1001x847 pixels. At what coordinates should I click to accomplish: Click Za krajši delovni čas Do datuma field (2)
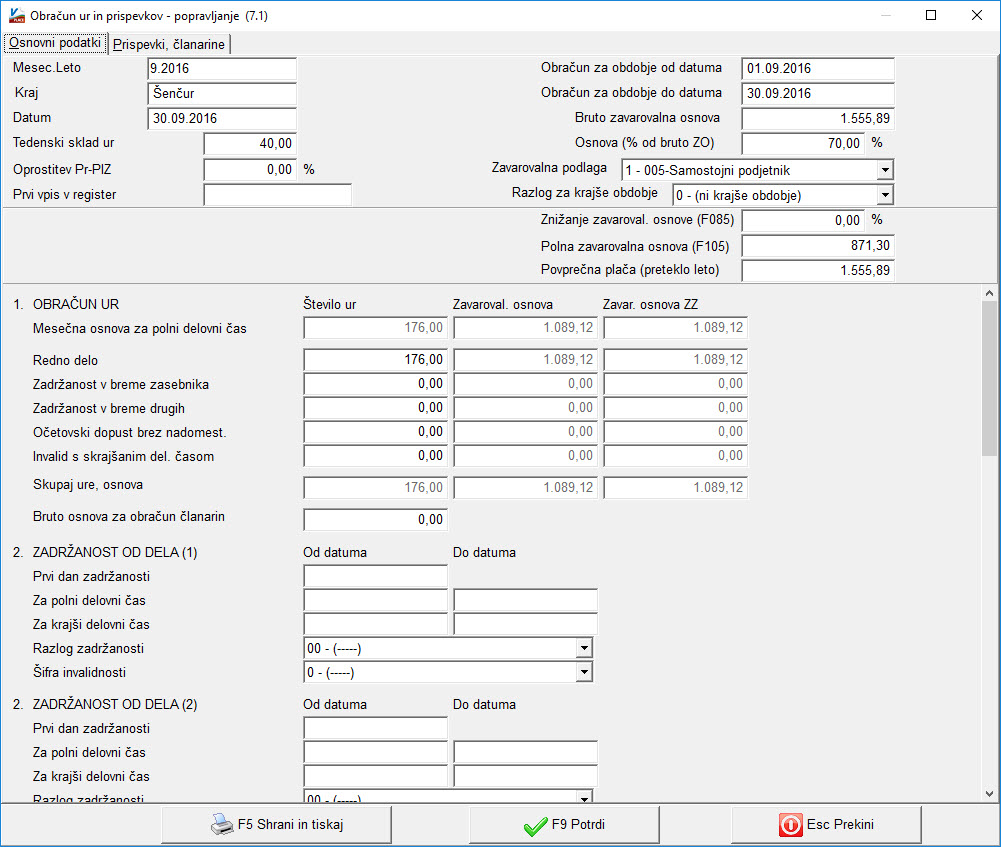525,776
